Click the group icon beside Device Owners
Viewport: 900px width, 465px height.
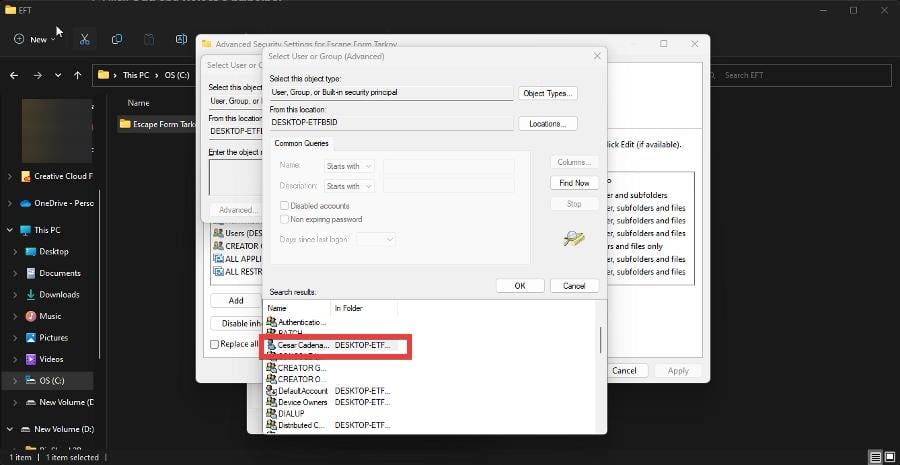point(271,402)
